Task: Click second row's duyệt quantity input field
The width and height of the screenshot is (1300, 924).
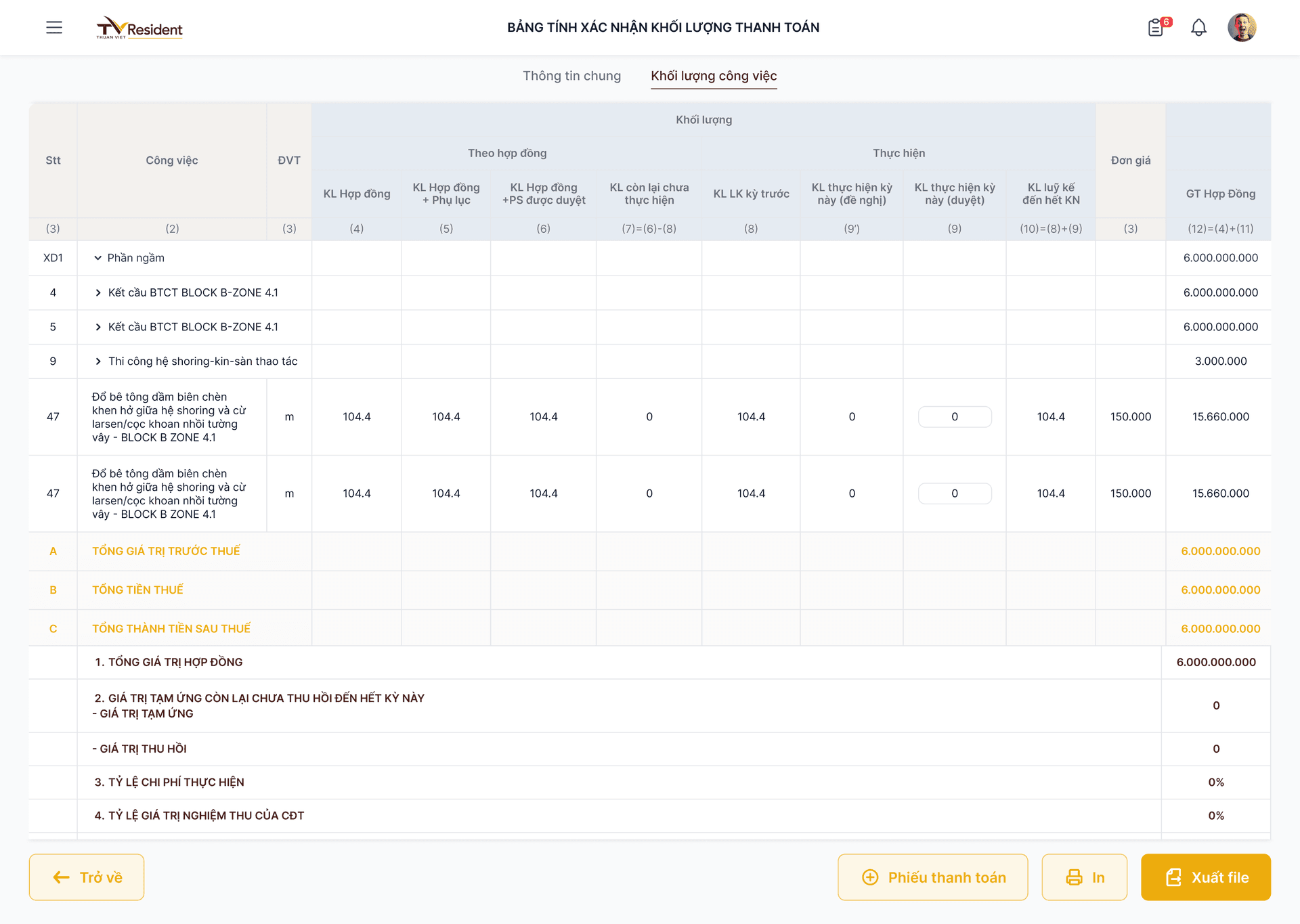Action: 955,493
